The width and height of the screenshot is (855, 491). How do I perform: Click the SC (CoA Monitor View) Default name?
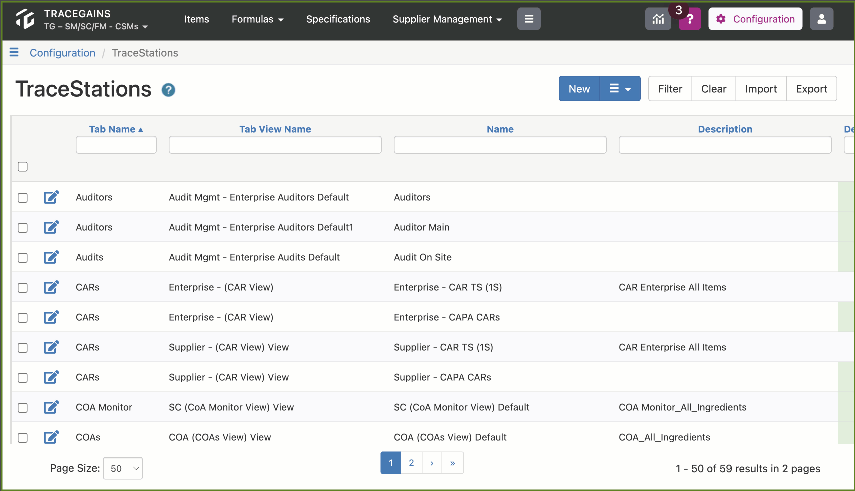[x=461, y=407]
